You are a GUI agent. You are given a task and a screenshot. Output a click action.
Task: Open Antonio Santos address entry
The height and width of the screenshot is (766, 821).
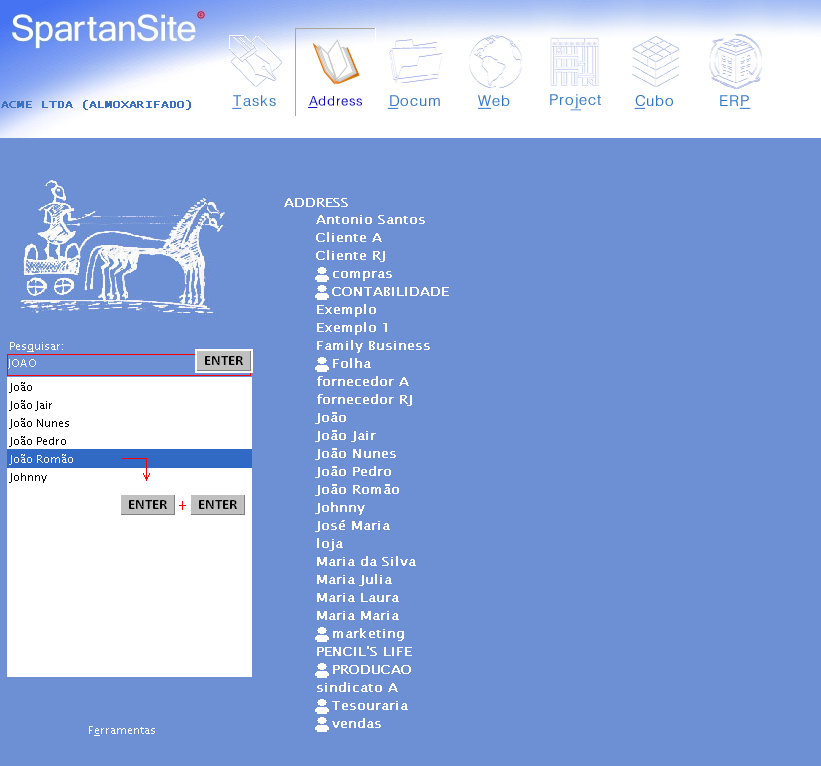pyautogui.click(x=370, y=220)
